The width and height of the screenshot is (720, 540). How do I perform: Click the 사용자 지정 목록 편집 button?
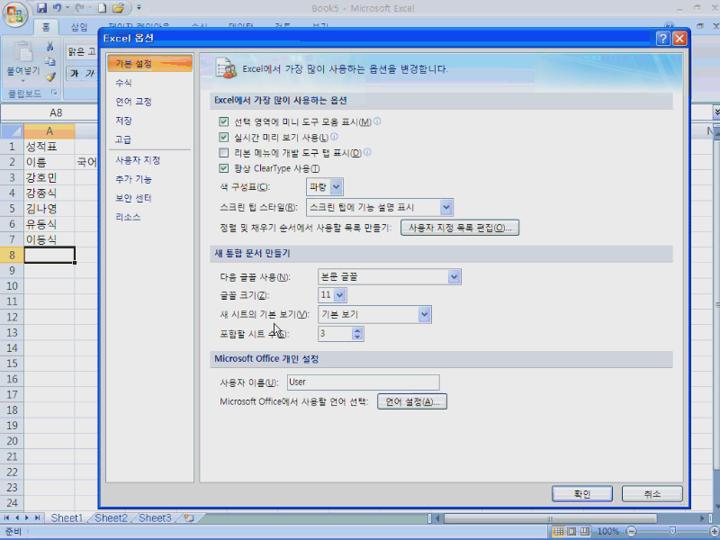point(460,228)
